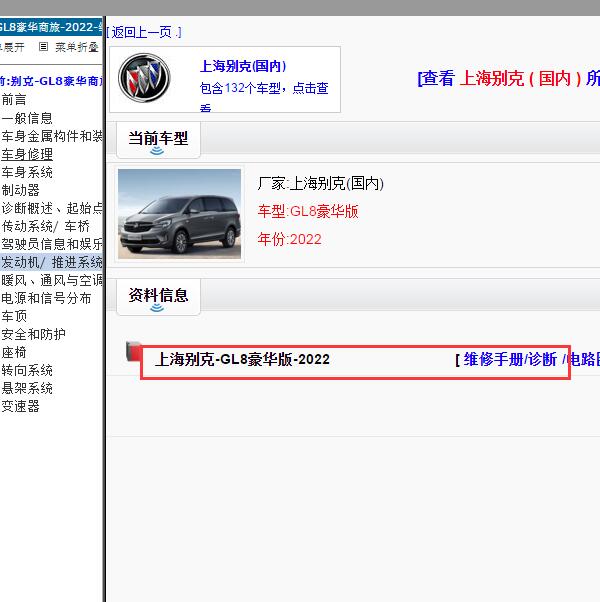Select highlighted 发动机/推进系统 entry
Viewport: 600px width, 602px height.
[51, 262]
